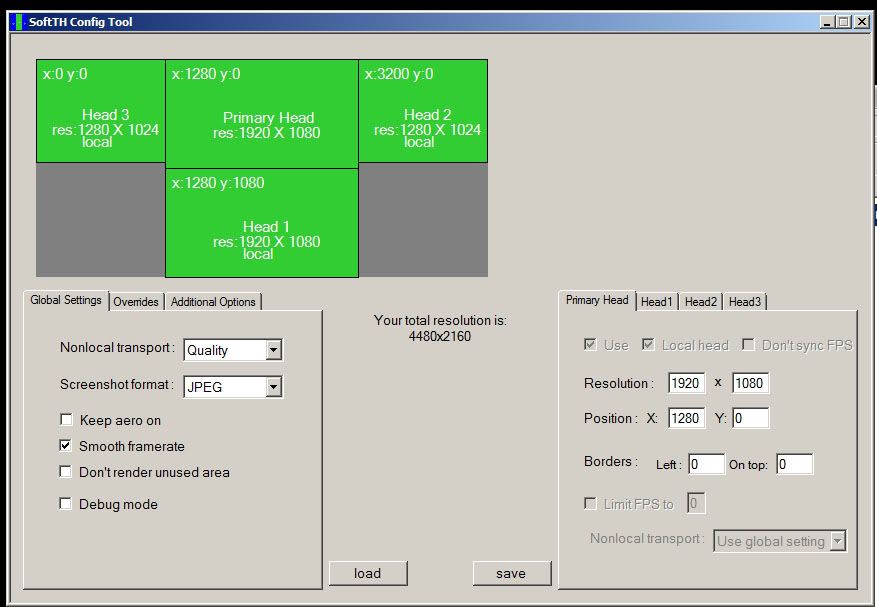This screenshot has width=877, height=607.
Task: Select the Head 2 monitor block
Action: tap(423, 111)
